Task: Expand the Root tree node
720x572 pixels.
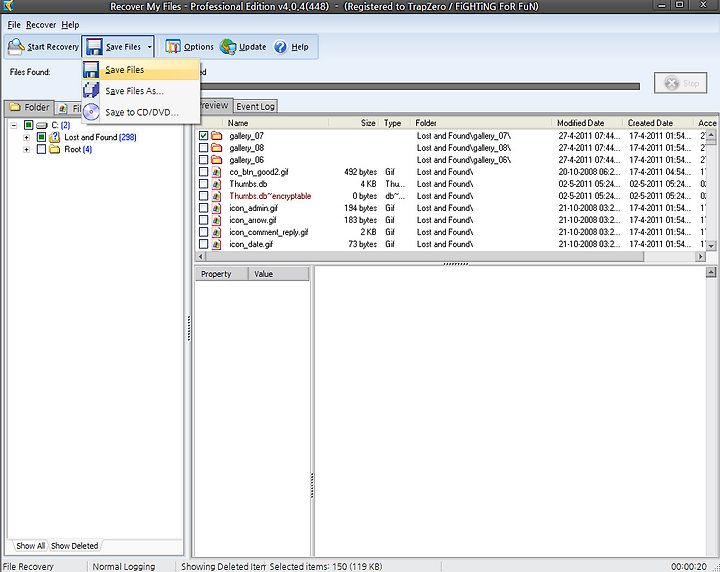Action: point(27,150)
